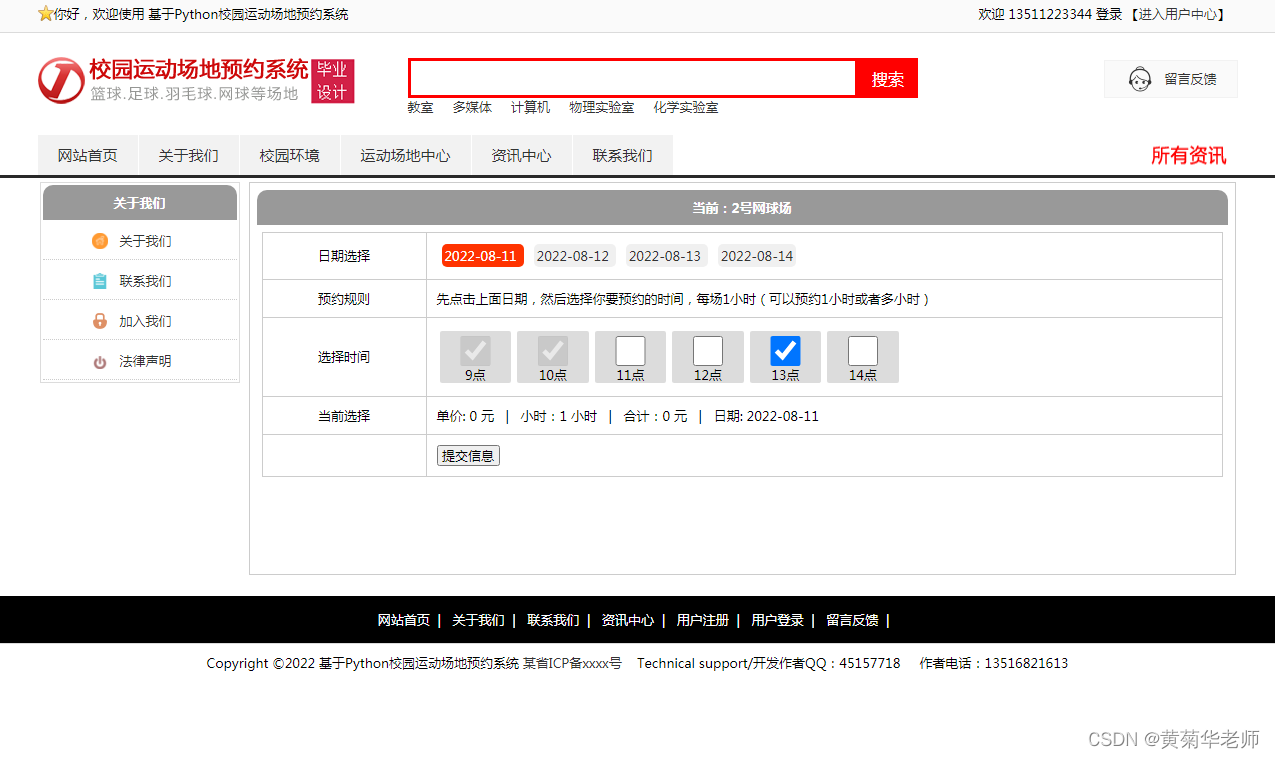
Task: Open the 运动场地中心 menu
Action: click(405, 155)
